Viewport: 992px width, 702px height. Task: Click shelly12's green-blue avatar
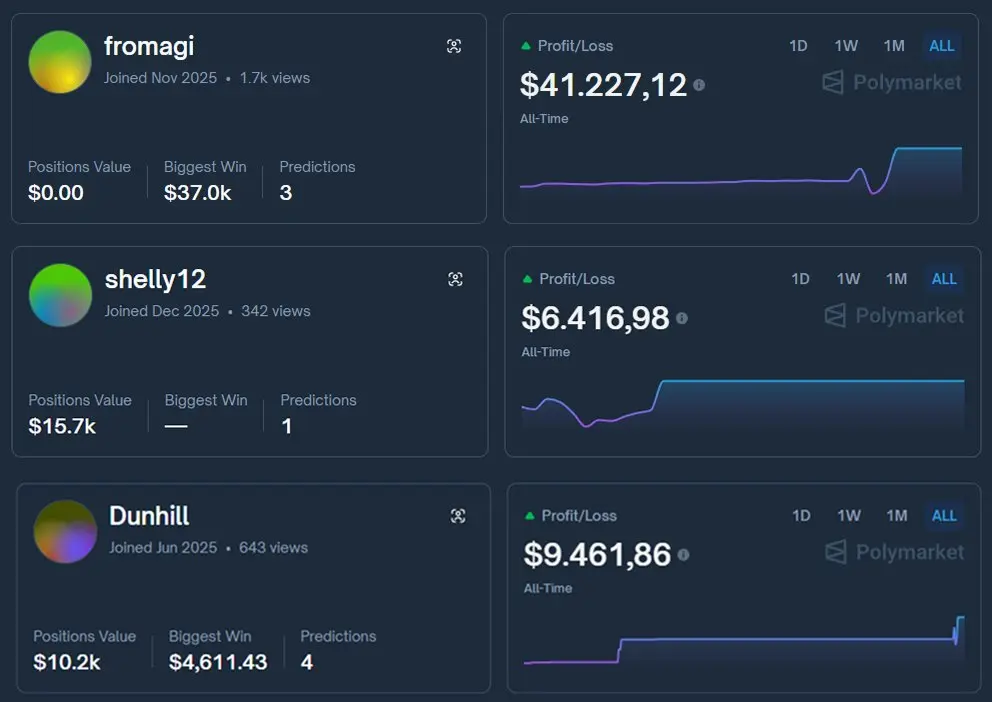pyautogui.click(x=61, y=295)
